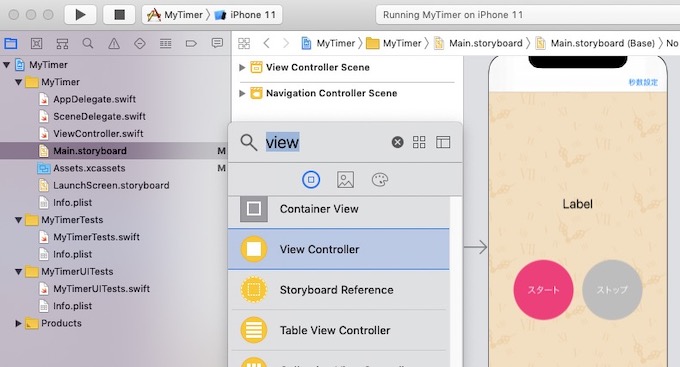The width and height of the screenshot is (680, 367).
Task: Clear the library search text
Action: pos(397,142)
